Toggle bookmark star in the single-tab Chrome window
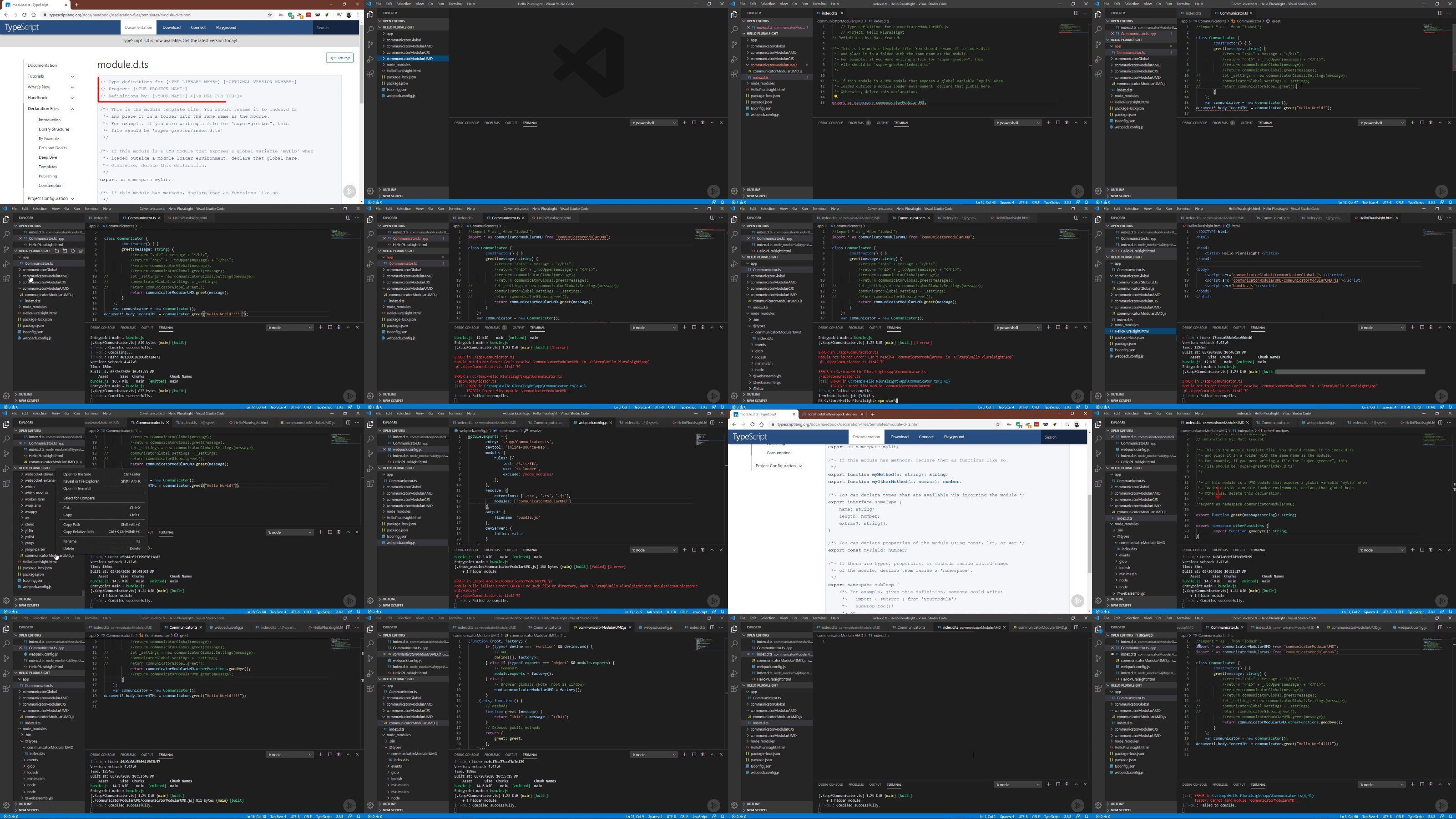The height and width of the screenshot is (819, 1456). click(270, 15)
